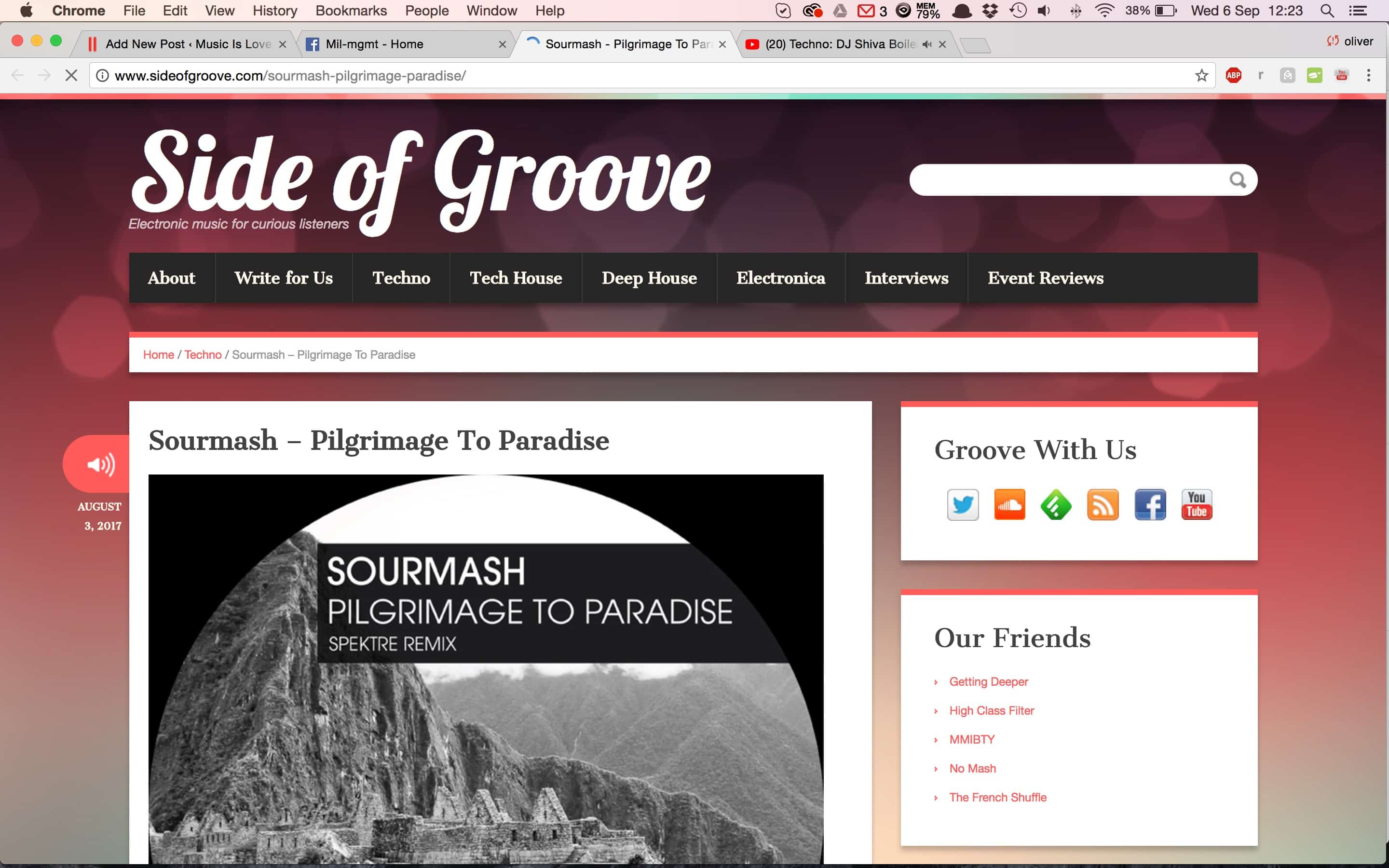
Task: Open a new tab with the new tab button
Action: point(975,45)
